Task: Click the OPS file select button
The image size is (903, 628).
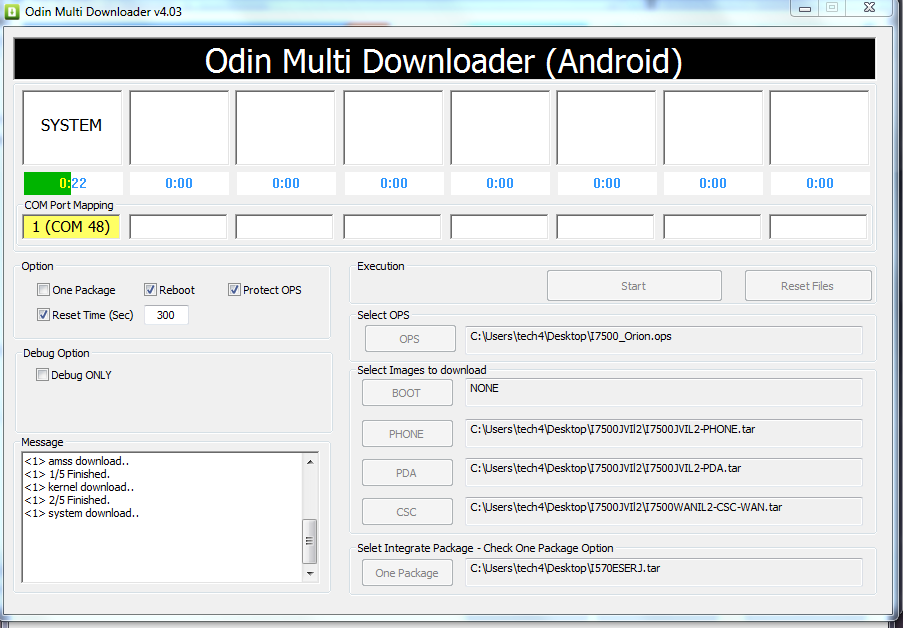Action: [409, 339]
